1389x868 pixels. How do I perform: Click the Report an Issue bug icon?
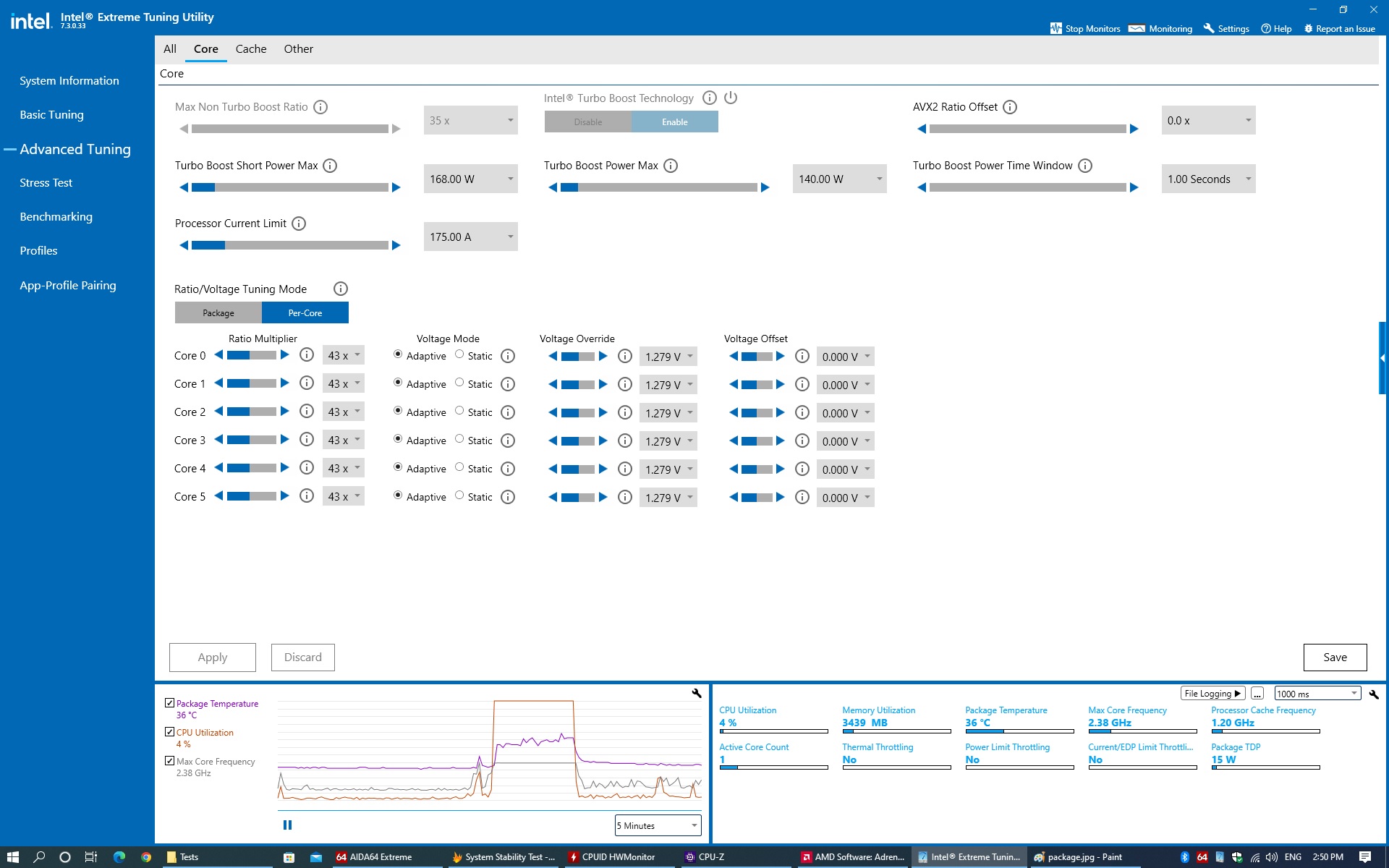(1308, 28)
